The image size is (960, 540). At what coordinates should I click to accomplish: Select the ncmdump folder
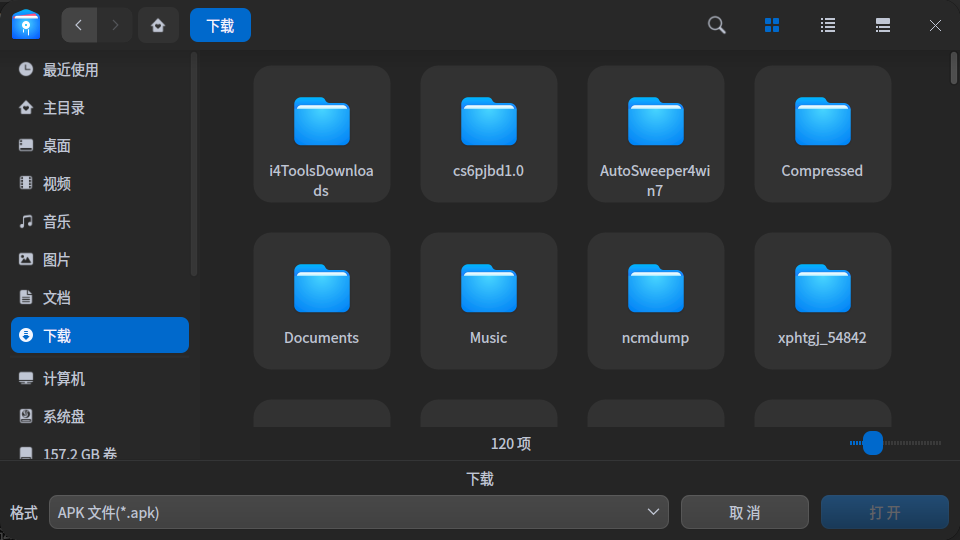click(x=655, y=301)
